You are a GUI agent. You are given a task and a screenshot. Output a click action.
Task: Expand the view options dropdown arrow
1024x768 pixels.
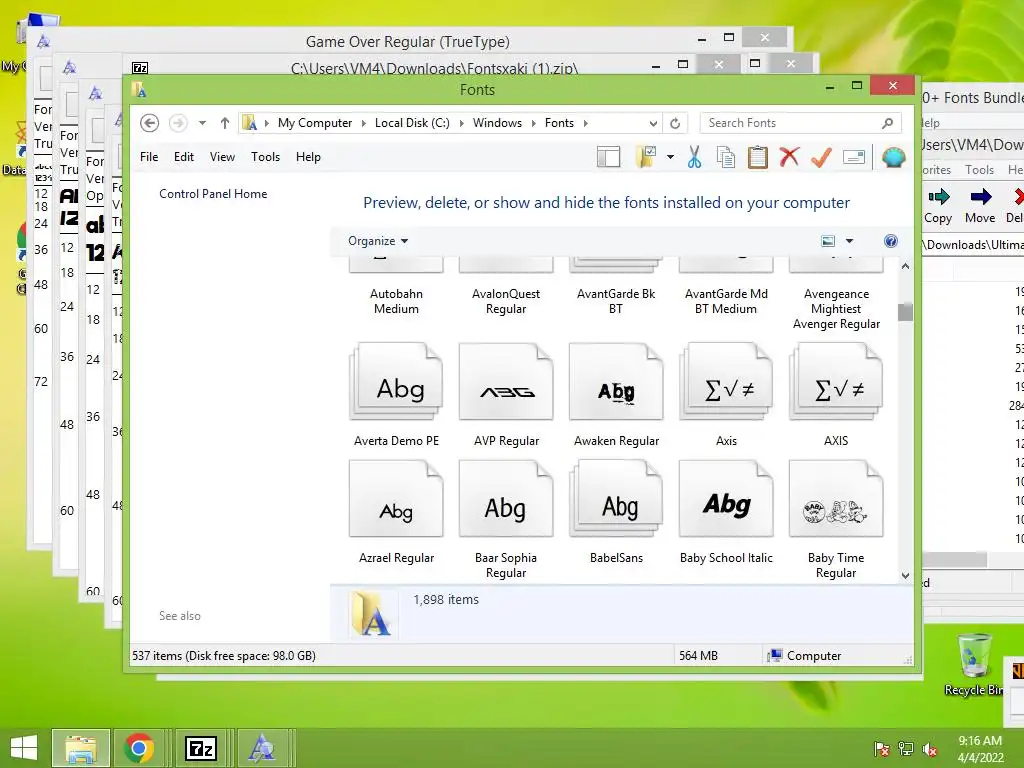pos(850,241)
